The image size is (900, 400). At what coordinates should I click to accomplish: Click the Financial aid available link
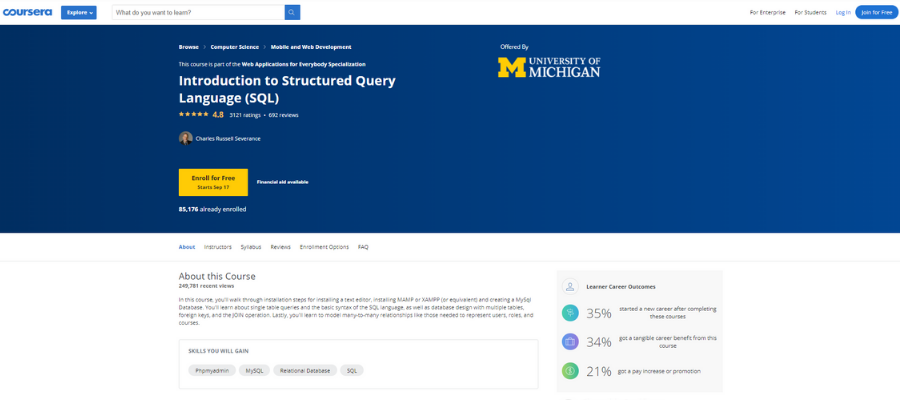(282, 182)
